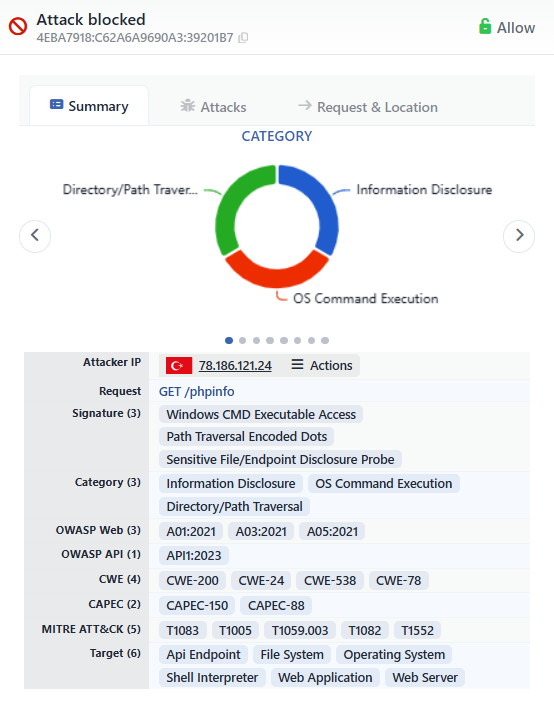Open the Request & Location tab

pos(368,106)
